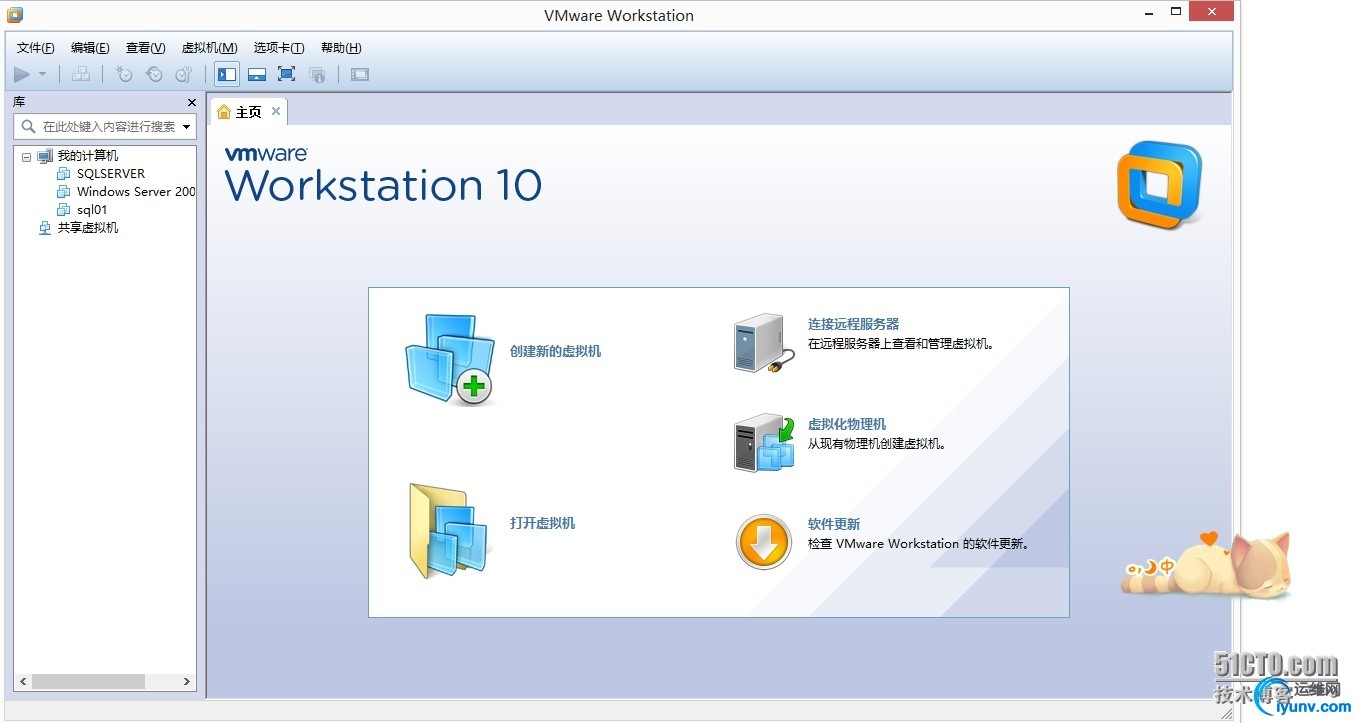Click the Take Snapshot toolbar icon

coord(124,74)
